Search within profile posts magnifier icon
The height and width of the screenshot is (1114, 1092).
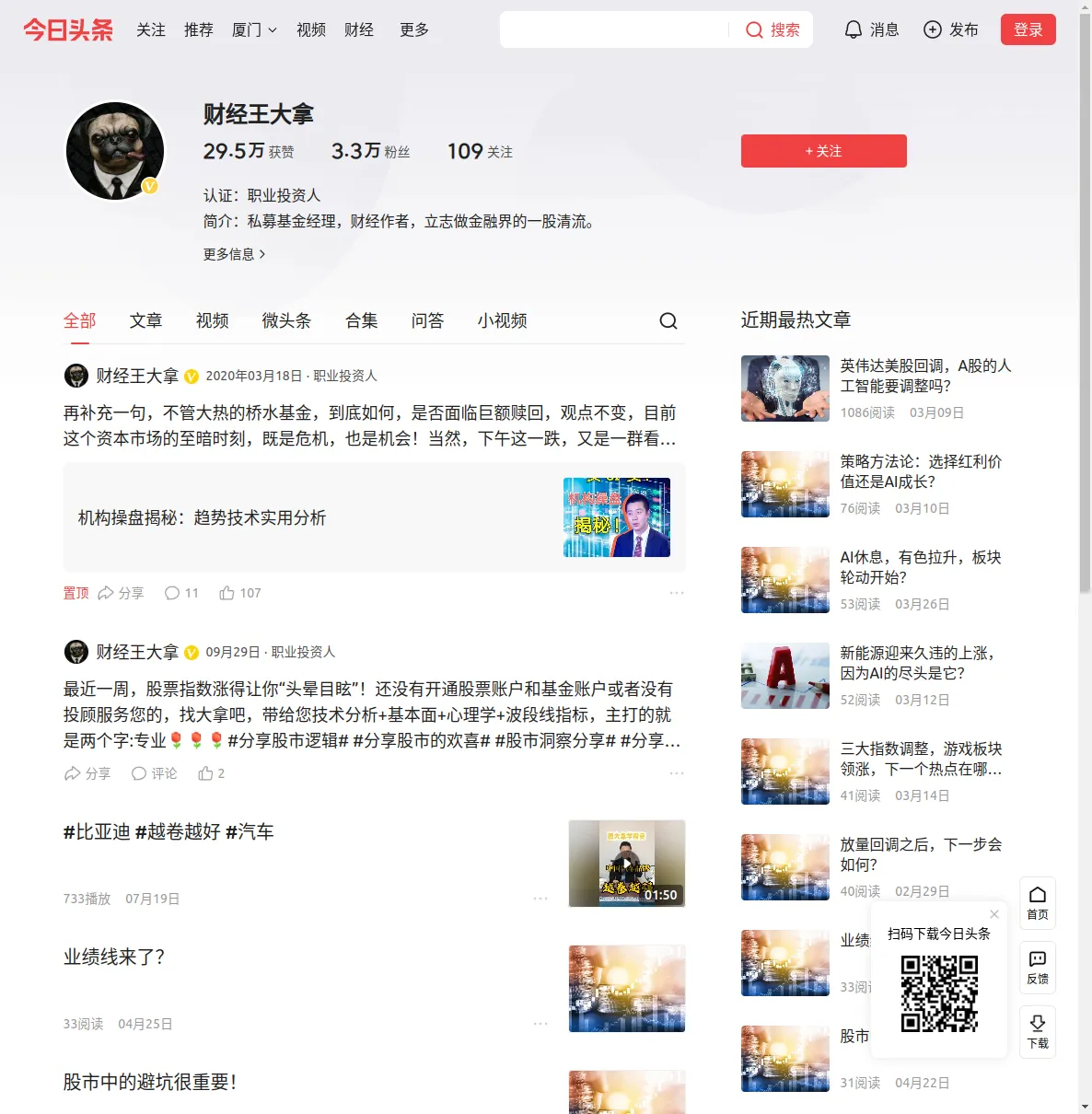click(668, 320)
